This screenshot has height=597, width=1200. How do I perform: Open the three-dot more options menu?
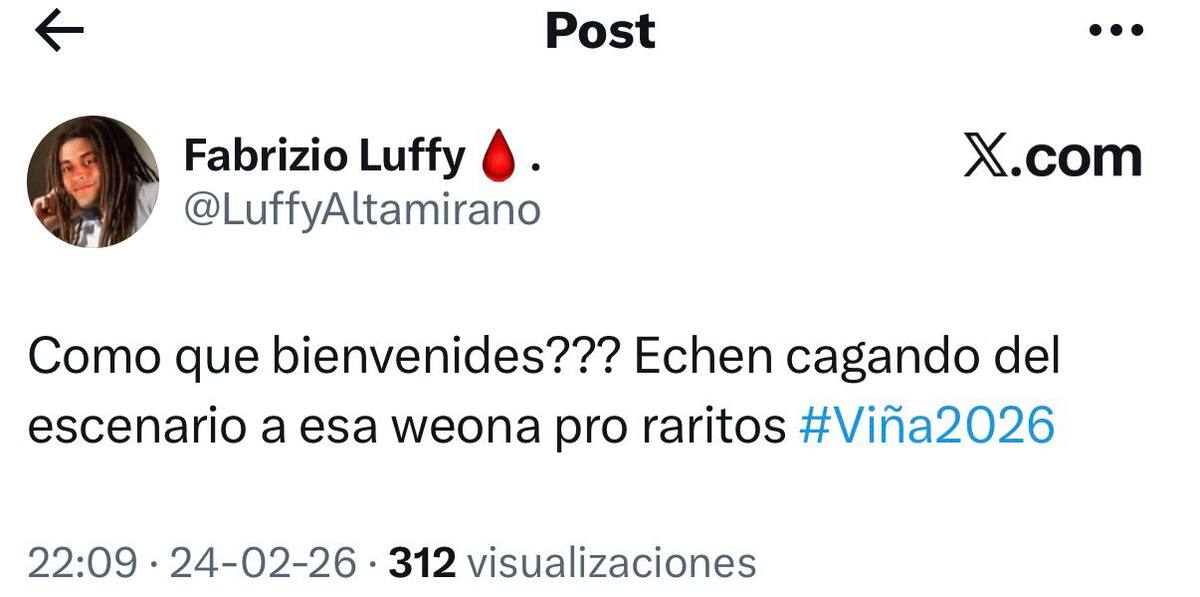pos(1115,31)
